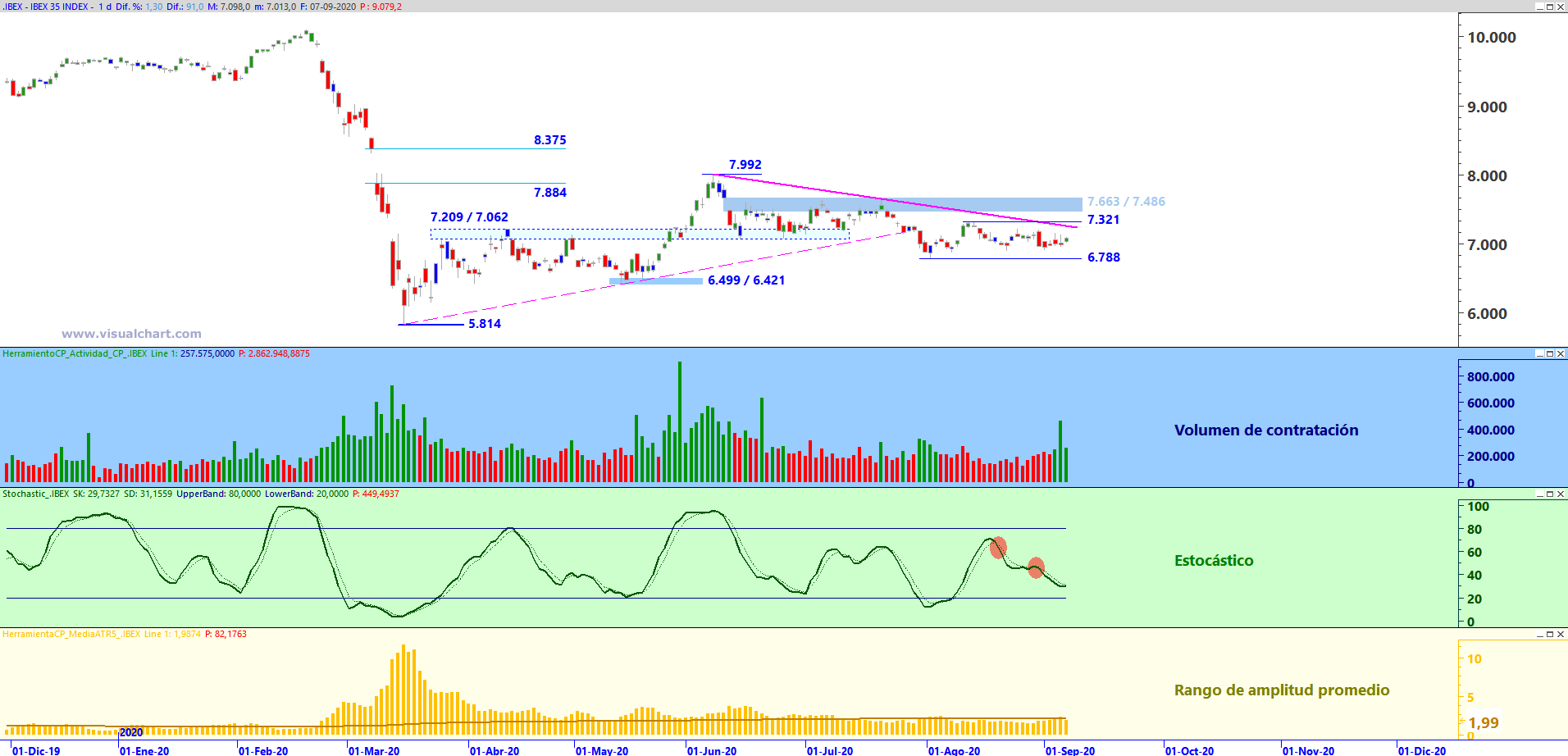The width and height of the screenshot is (1568, 756).
Task: Click the 01-Abr-20 date on time axis
Action: pyautogui.click(x=495, y=751)
